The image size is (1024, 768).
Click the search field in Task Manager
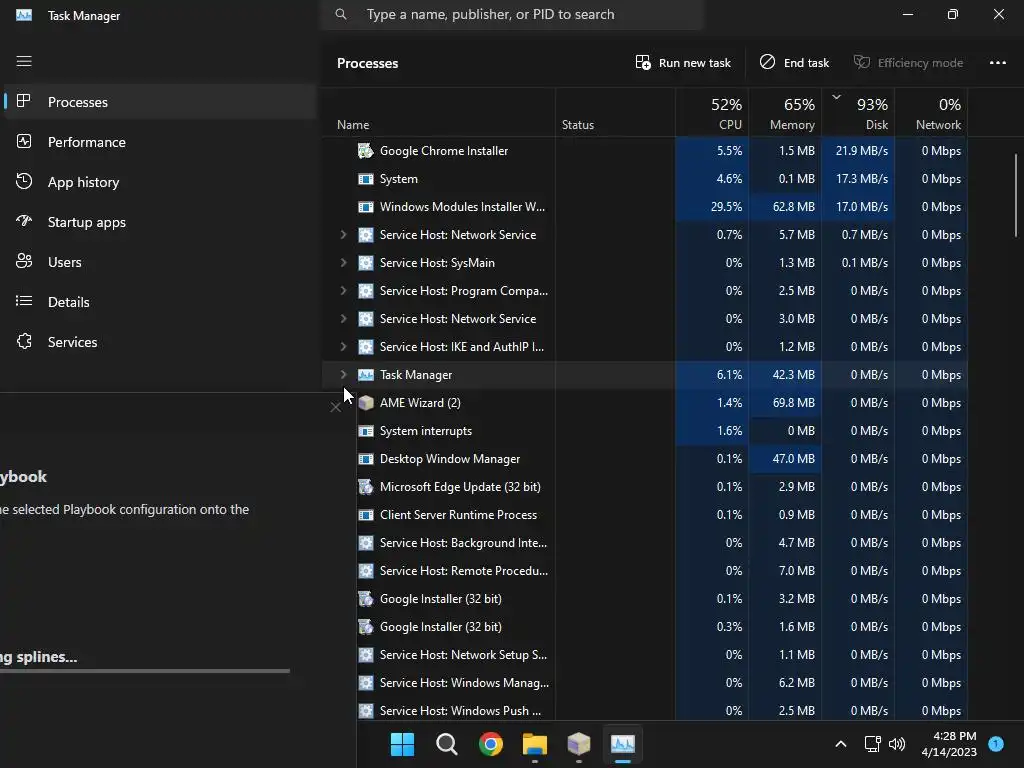513,14
